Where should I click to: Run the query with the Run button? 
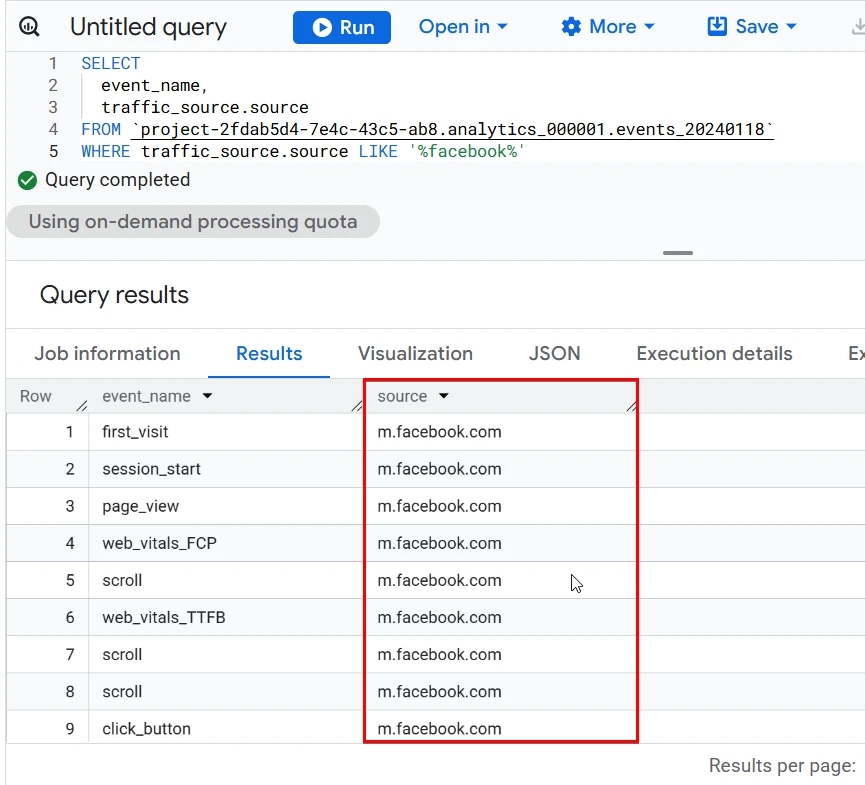pos(341,27)
